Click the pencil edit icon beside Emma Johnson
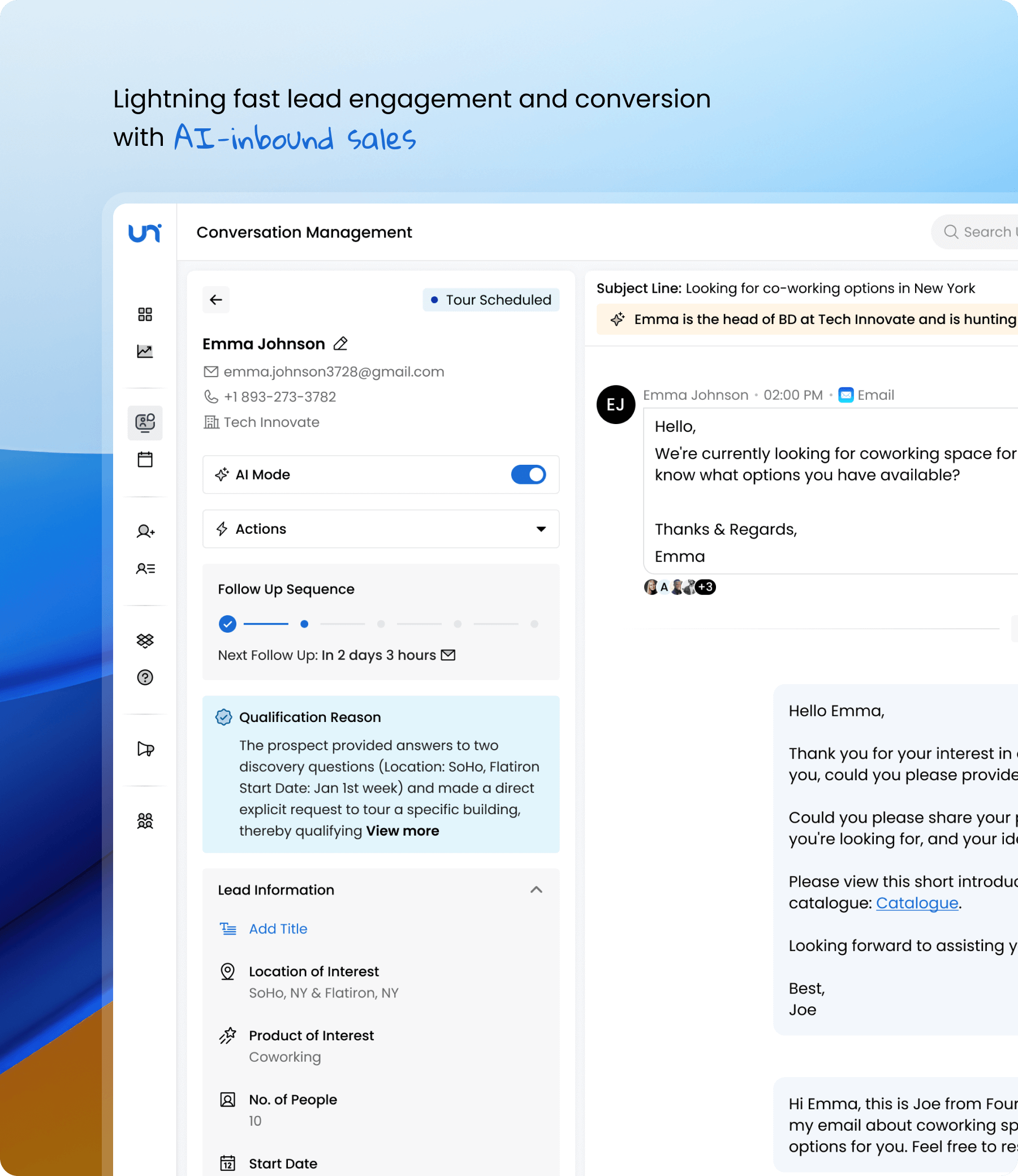 click(x=340, y=344)
